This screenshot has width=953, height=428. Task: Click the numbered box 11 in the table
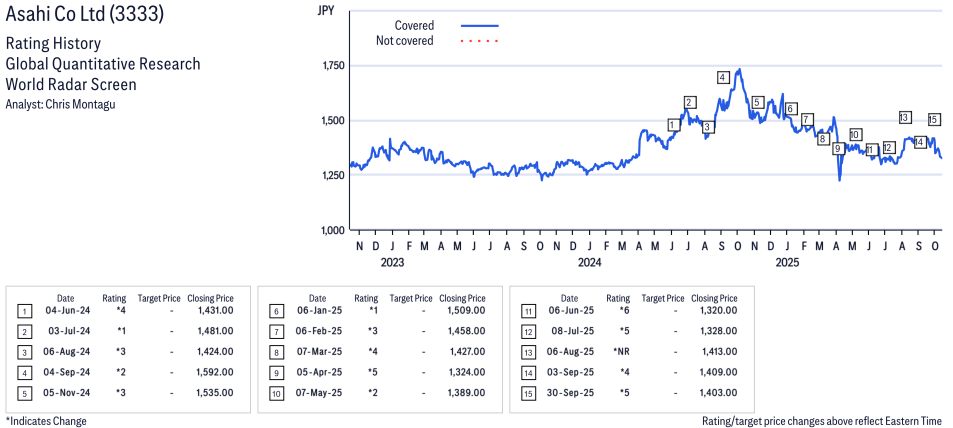point(528,311)
